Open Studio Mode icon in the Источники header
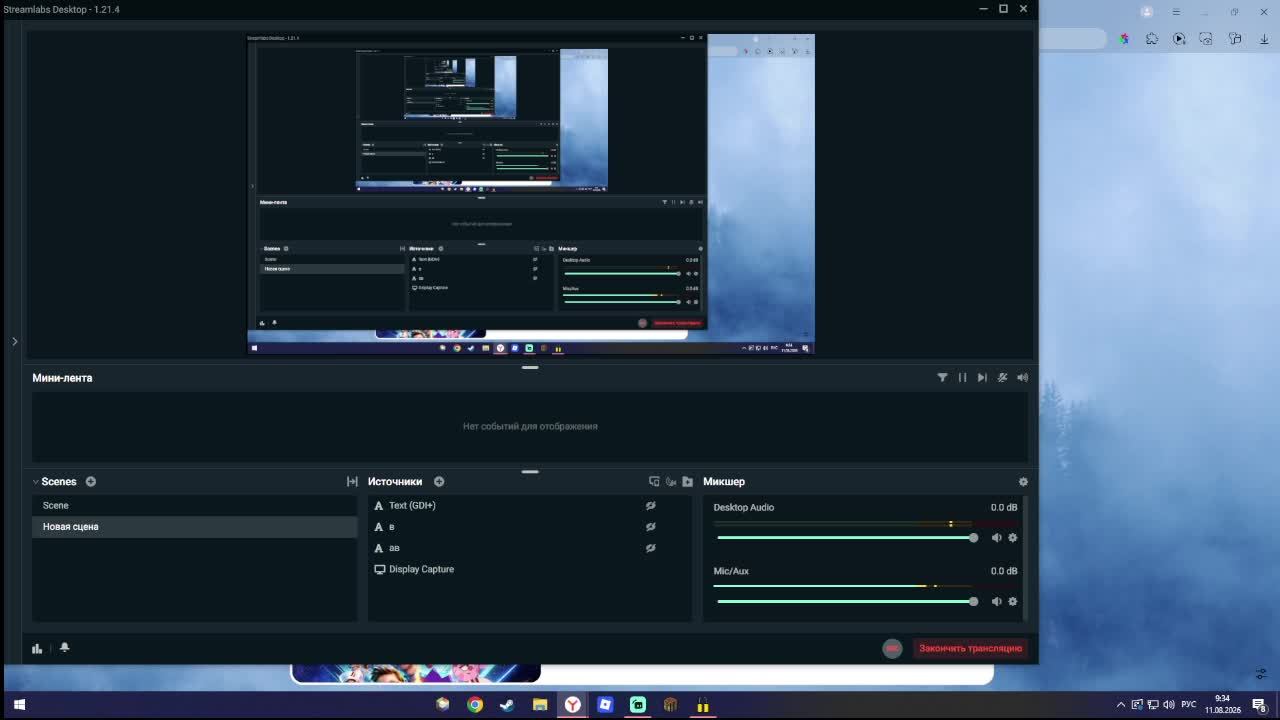Viewport: 1280px width, 720px height. (654, 482)
